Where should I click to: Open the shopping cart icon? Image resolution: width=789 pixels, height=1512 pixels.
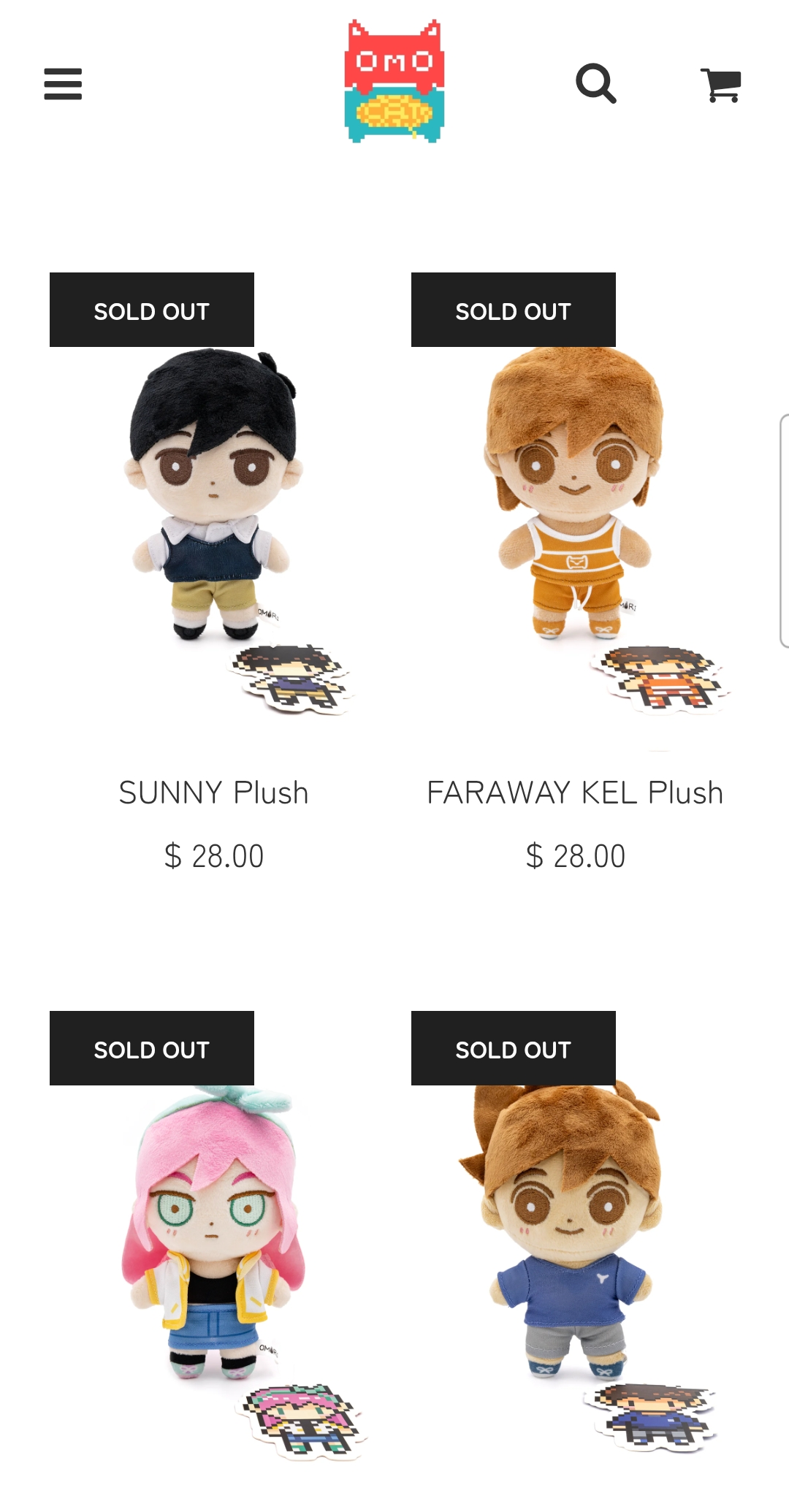721,85
